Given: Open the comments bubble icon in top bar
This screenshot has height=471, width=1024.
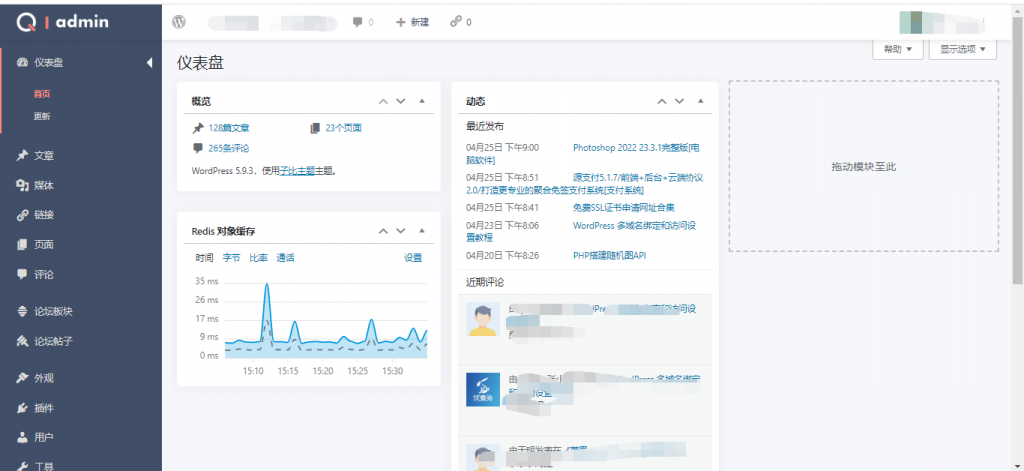Looking at the screenshot, I should [357, 22].
